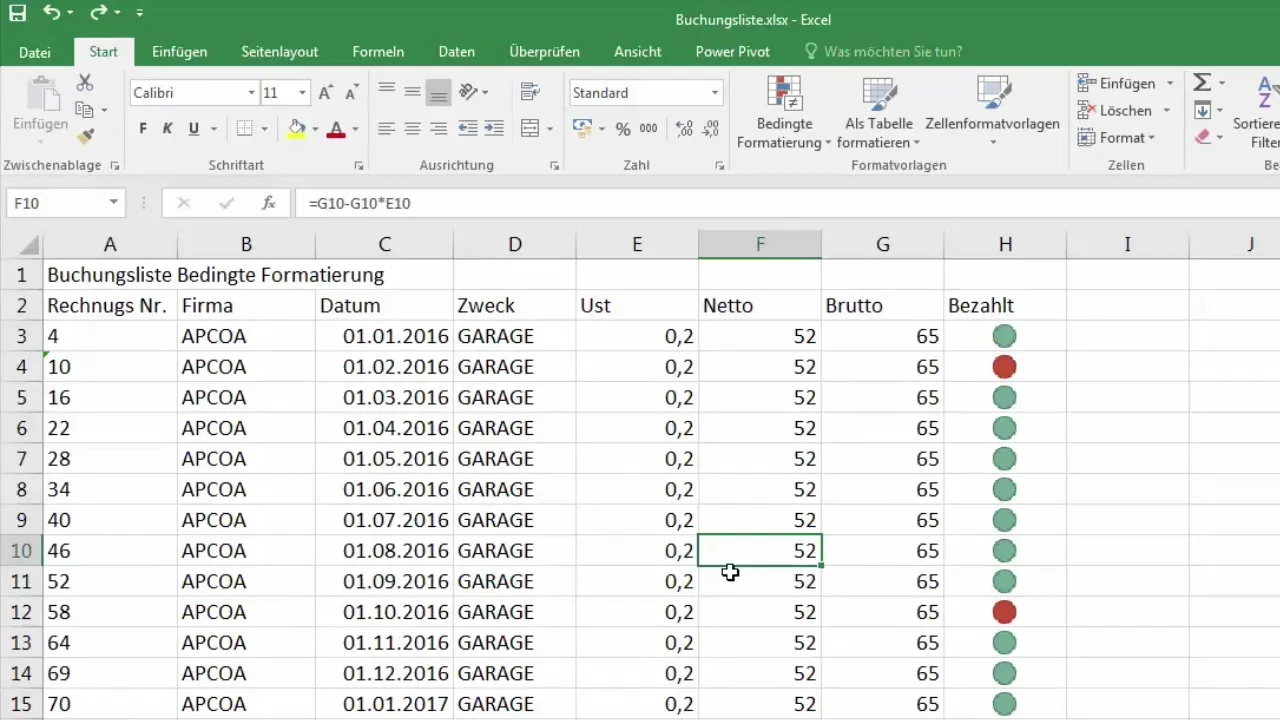Toggle bottom vertical alignment
1280x720 pixels.
pos(438,92)
